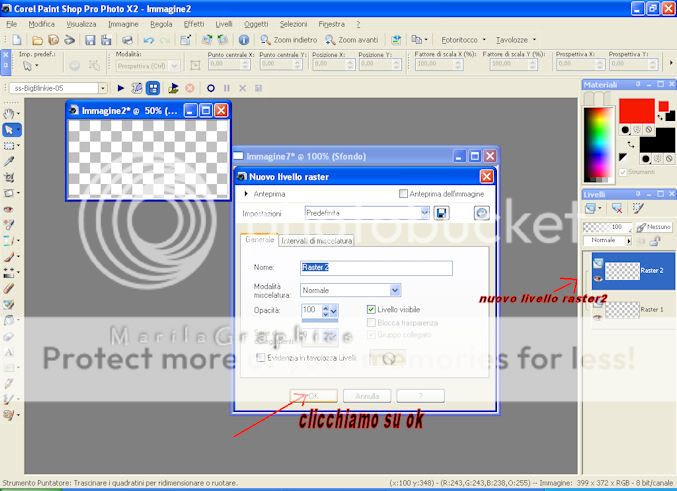Swap foreground and background materials arrow
This screenshot has width=677, height=491.
pos(631,145)
